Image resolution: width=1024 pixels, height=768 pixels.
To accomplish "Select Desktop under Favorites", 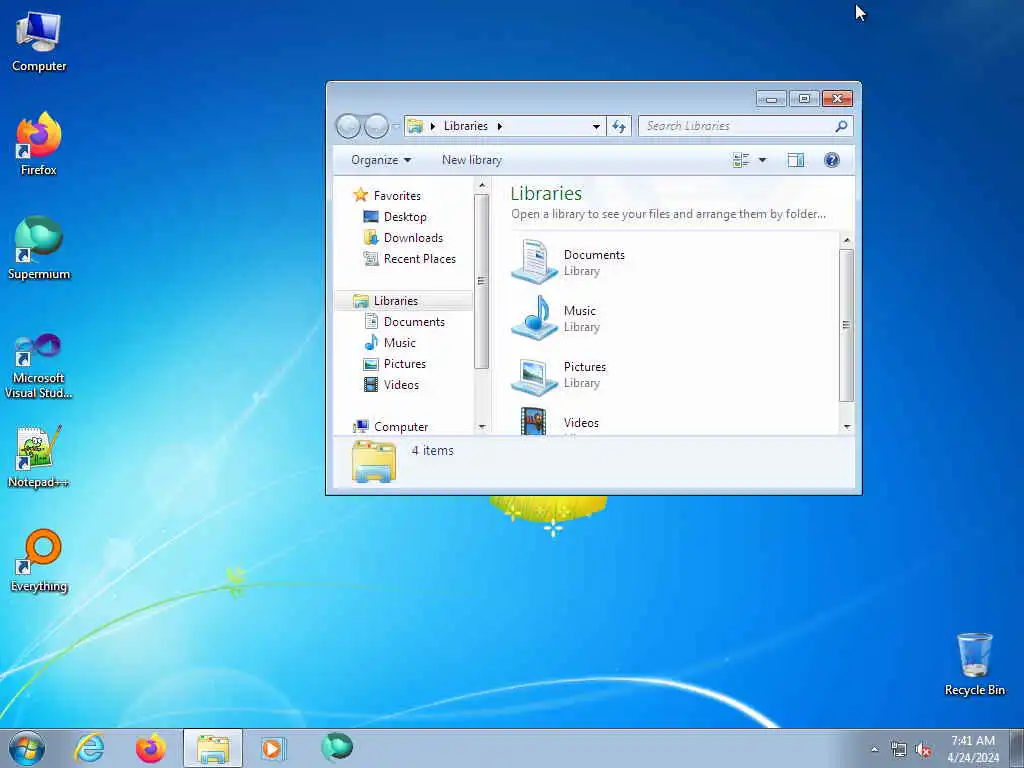I will 394,217.
